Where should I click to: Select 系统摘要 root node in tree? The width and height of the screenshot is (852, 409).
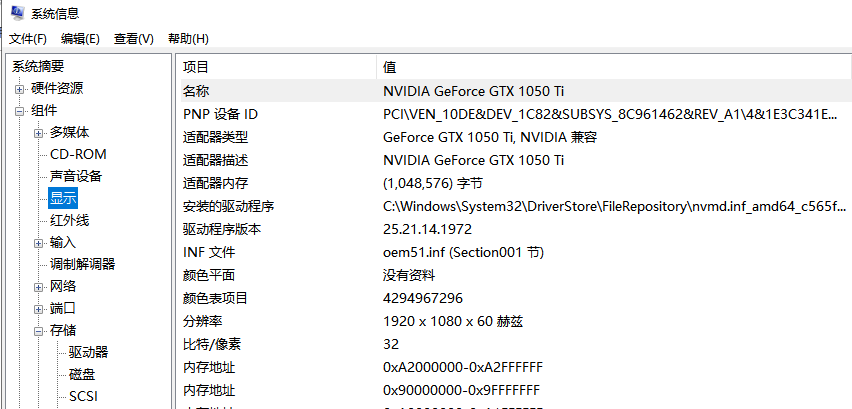(38, 66)
